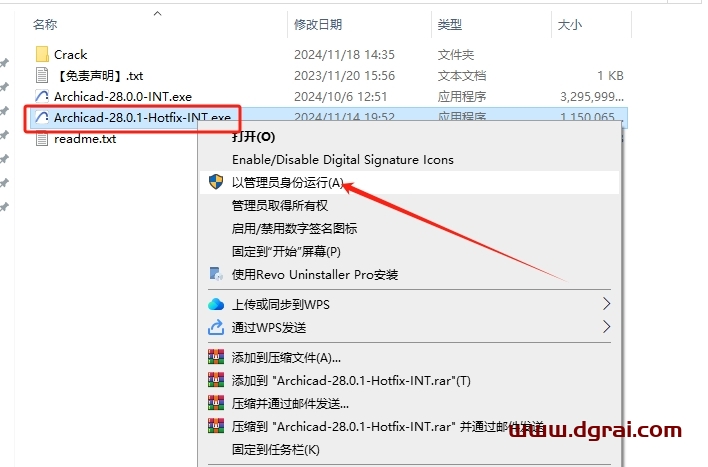Click the 文本文档 type cell
The height and width of the screenshot is (467, 708).
click(461, 75)
